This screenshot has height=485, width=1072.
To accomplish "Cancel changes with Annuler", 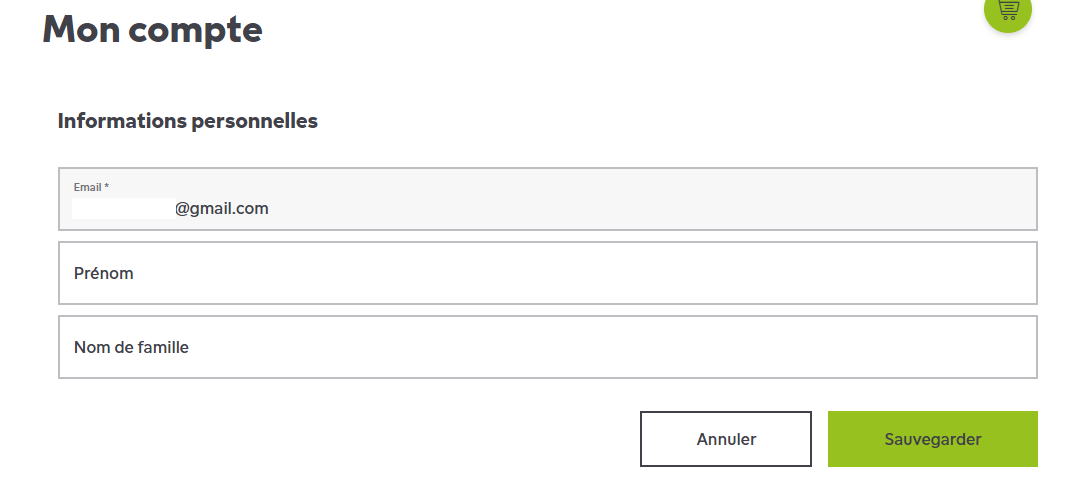I will 726,439.
